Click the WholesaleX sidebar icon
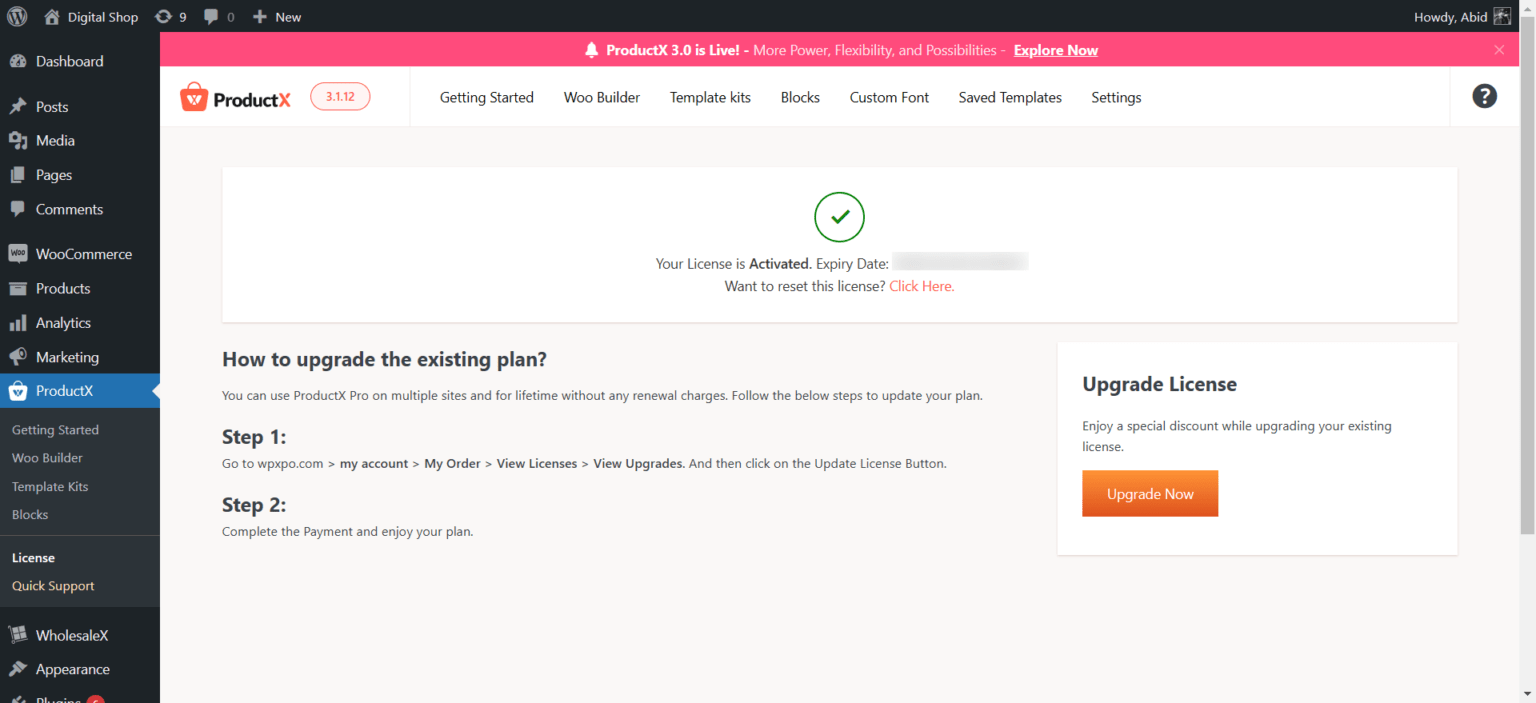The height and width of the screenshot is (703, 1536). [20, 634]
